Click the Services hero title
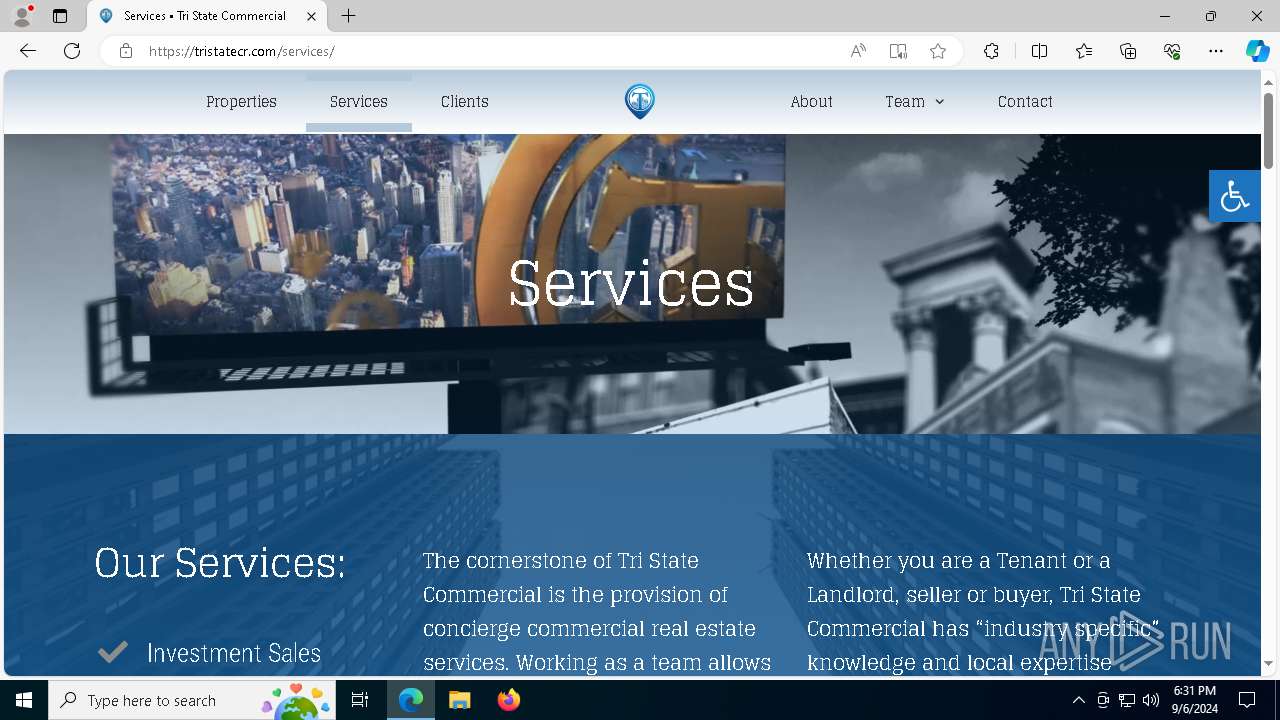 631,283
